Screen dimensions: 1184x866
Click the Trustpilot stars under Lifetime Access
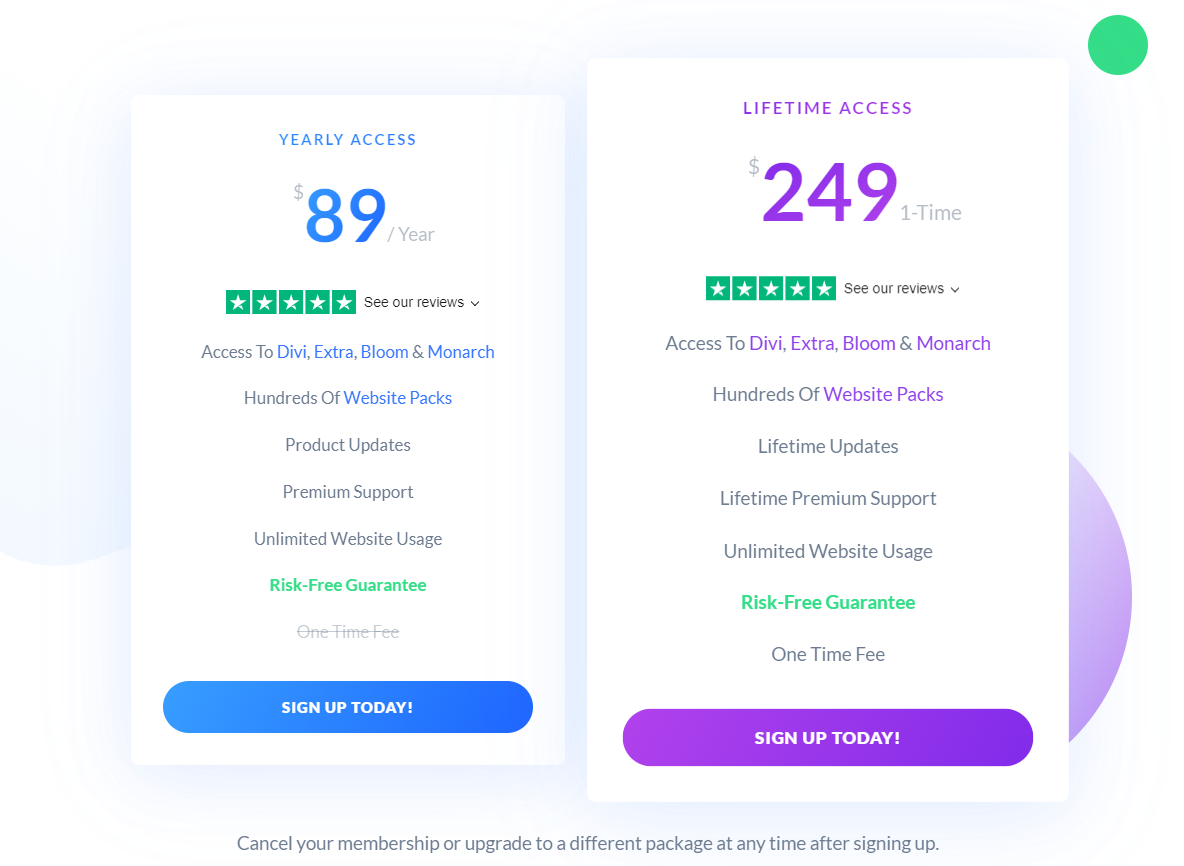pos(771,288)
